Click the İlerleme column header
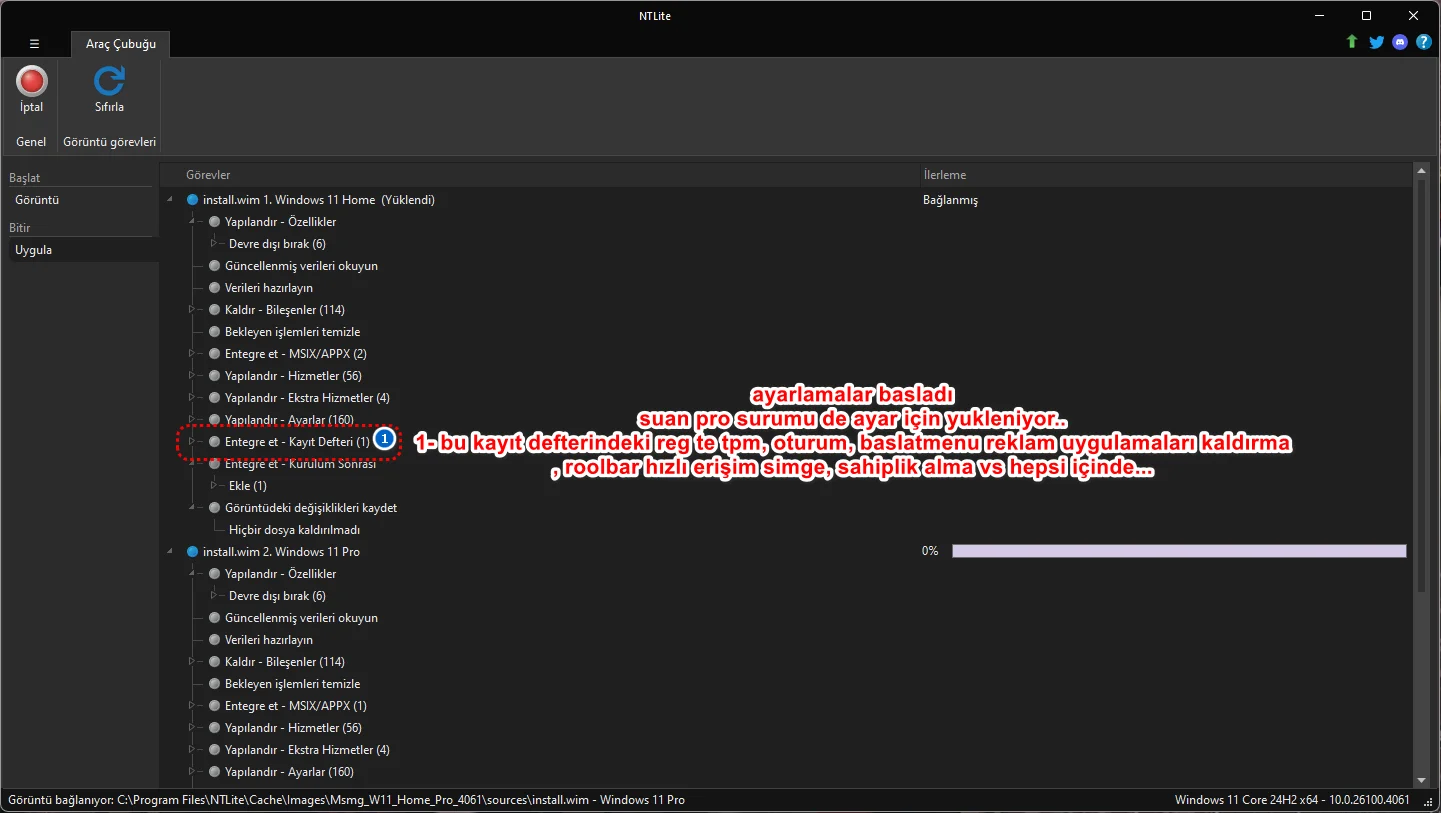 (1167, 175)
